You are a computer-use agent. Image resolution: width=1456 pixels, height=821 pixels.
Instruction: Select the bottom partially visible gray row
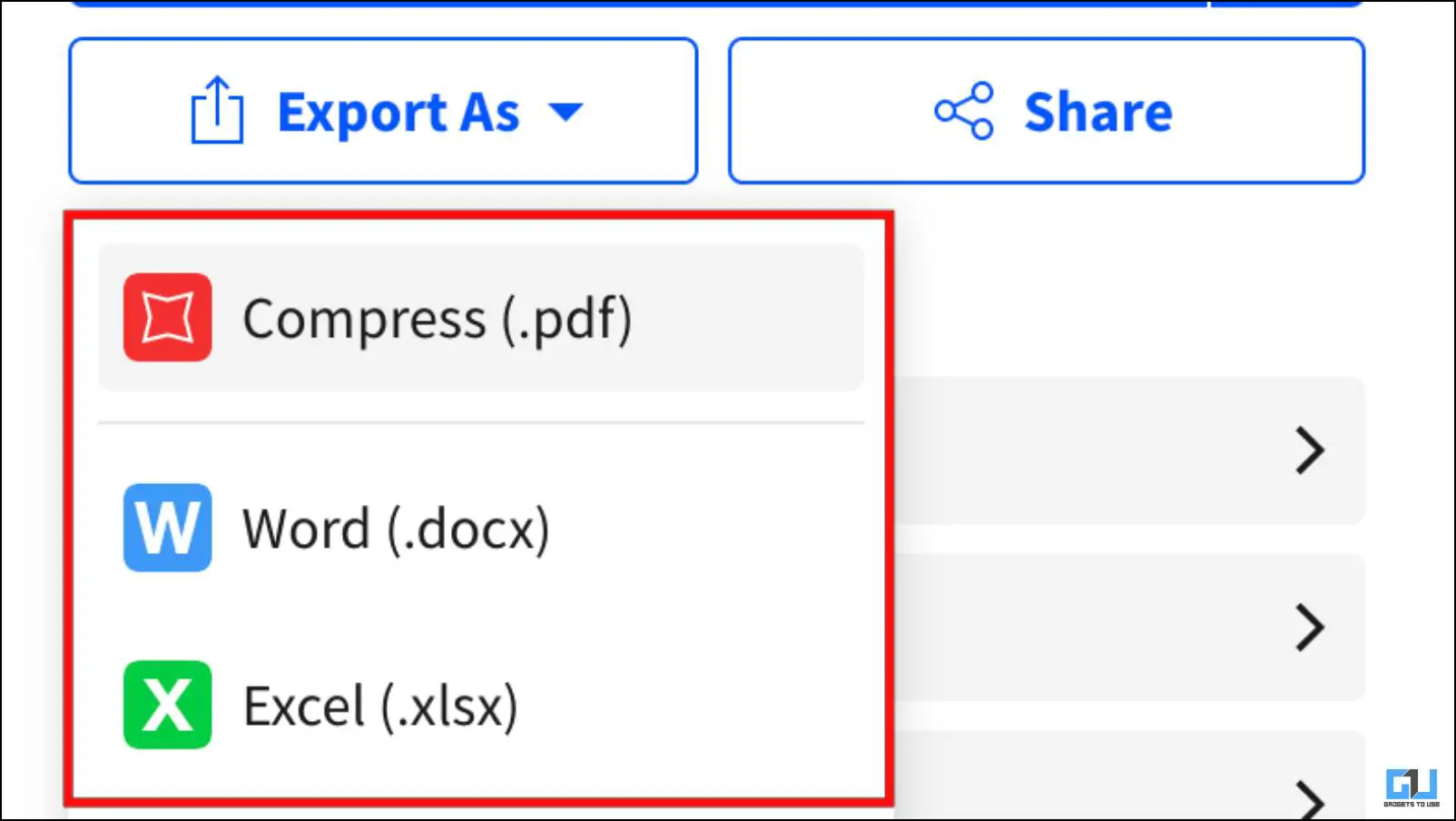click(x=1129, y=776)
